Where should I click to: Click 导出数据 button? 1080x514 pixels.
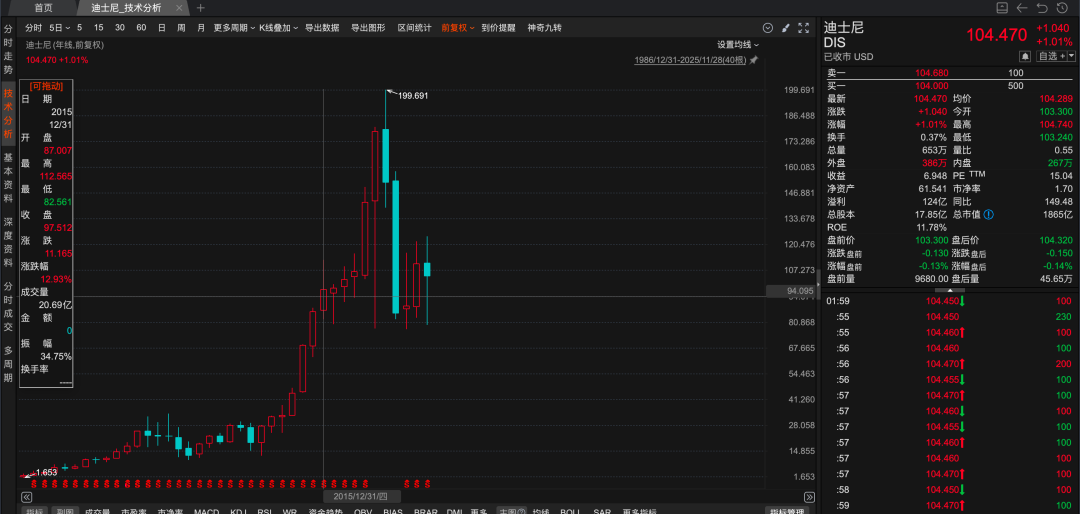pos(322,28)
